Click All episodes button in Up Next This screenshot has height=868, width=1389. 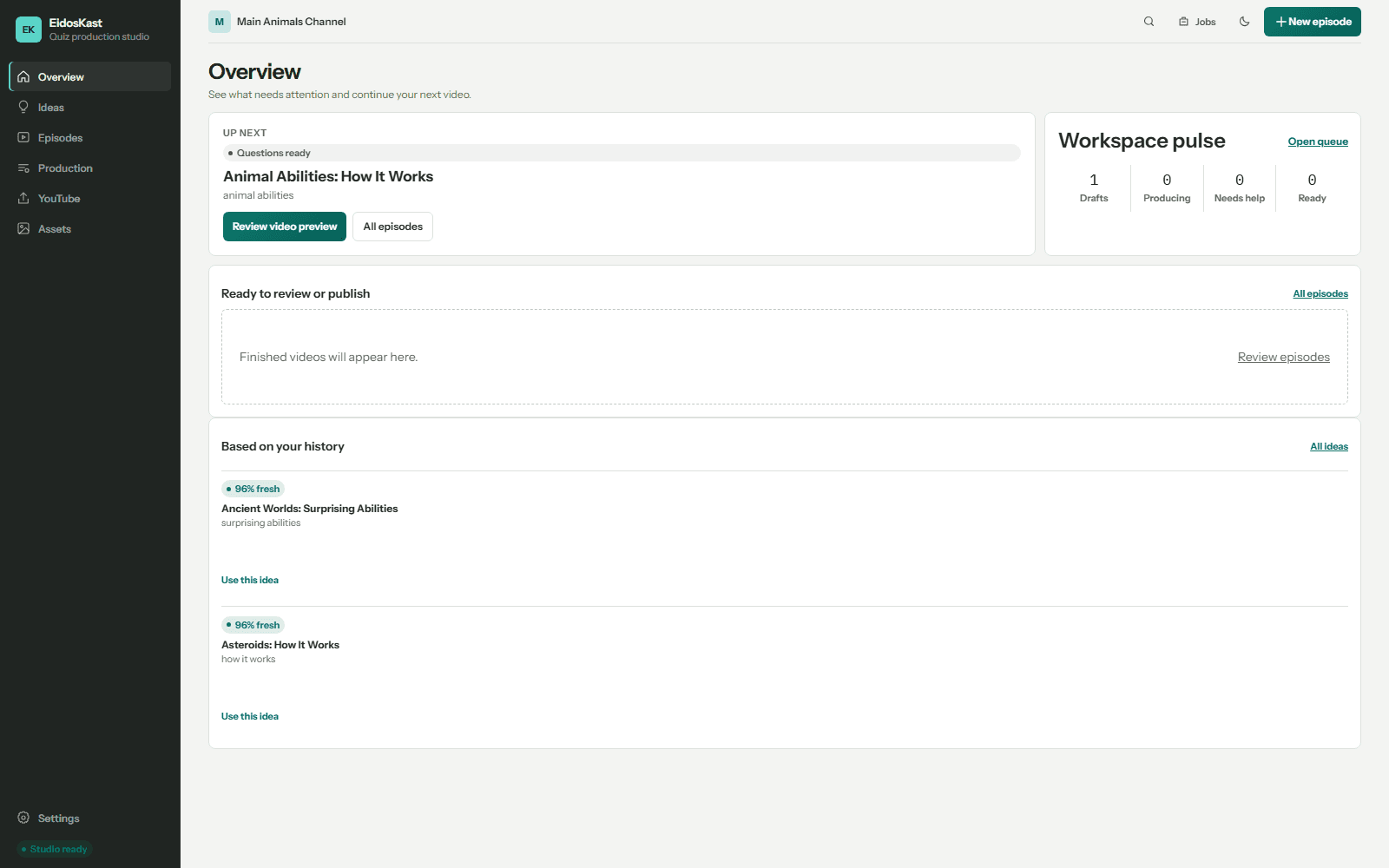click(392, 227)
